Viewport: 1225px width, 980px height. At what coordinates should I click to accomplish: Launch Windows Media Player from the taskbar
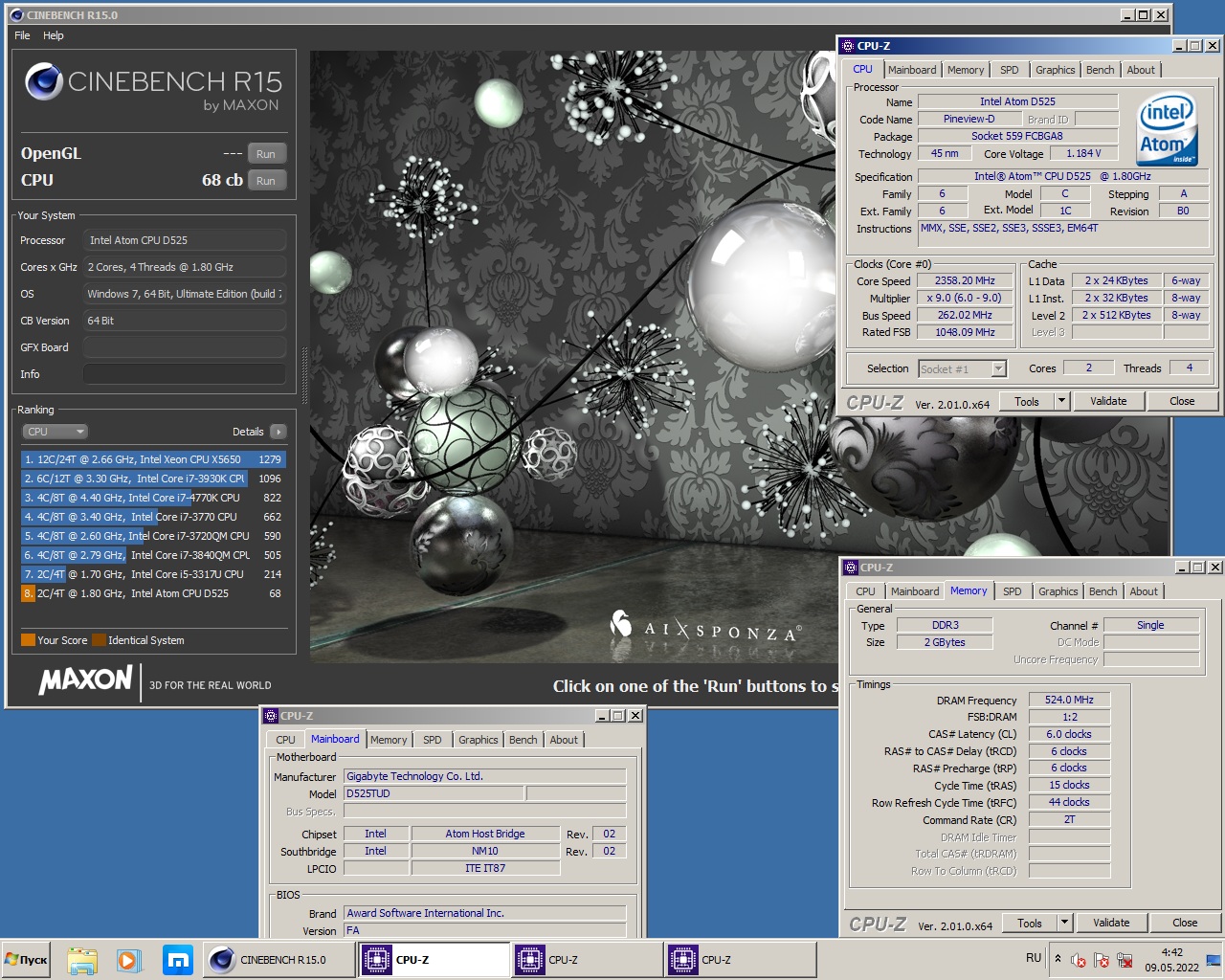(129, 960)
